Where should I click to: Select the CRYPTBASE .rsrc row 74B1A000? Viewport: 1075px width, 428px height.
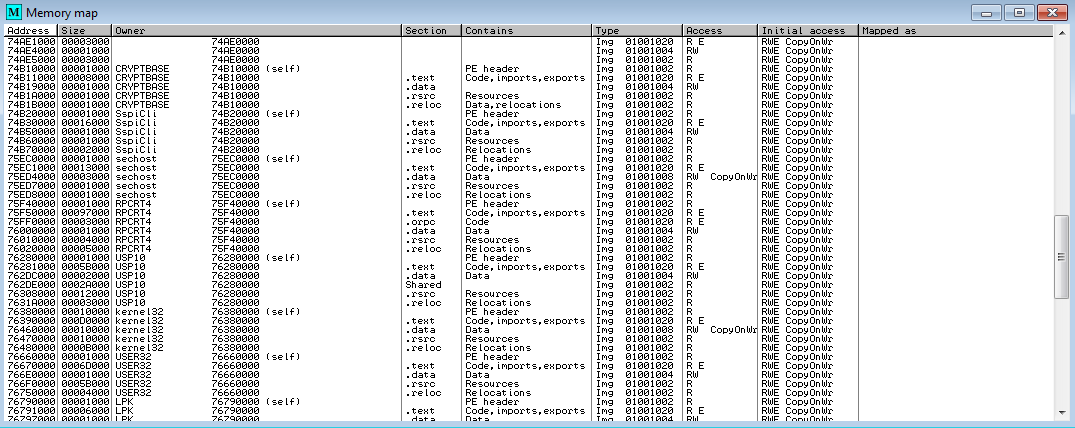(529, 96)
